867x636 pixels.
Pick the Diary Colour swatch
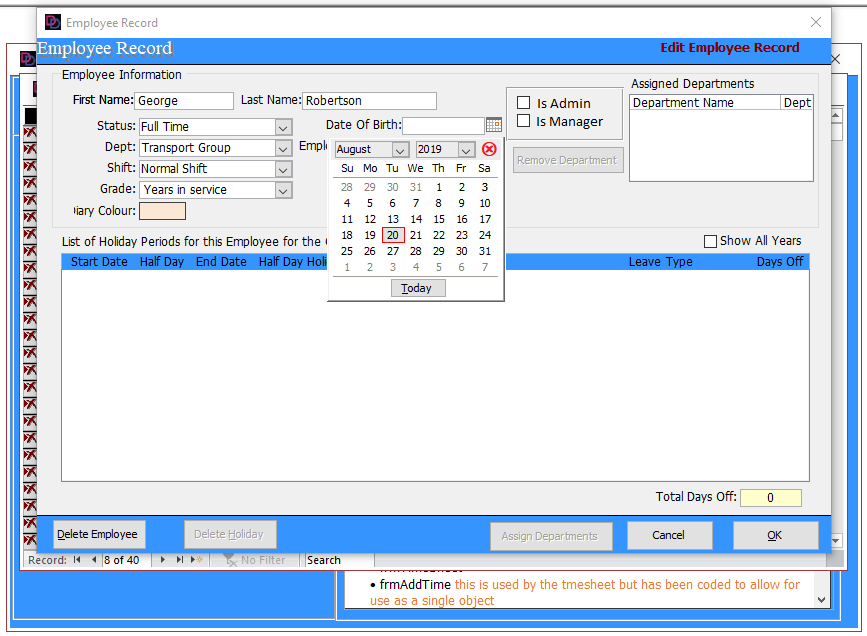point(162,211)
